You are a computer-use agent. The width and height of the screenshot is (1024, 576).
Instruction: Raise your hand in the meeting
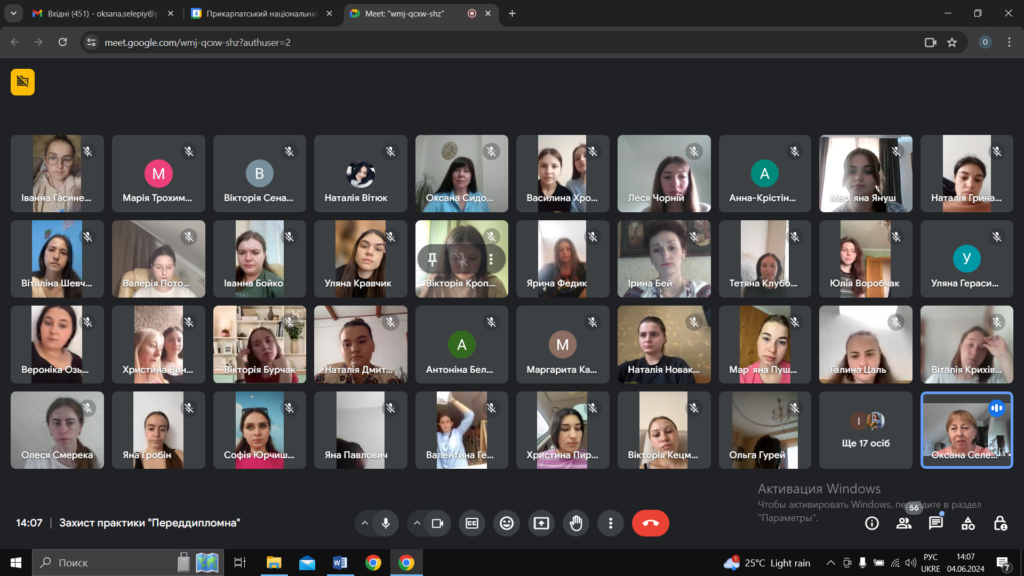pos(576,523)
